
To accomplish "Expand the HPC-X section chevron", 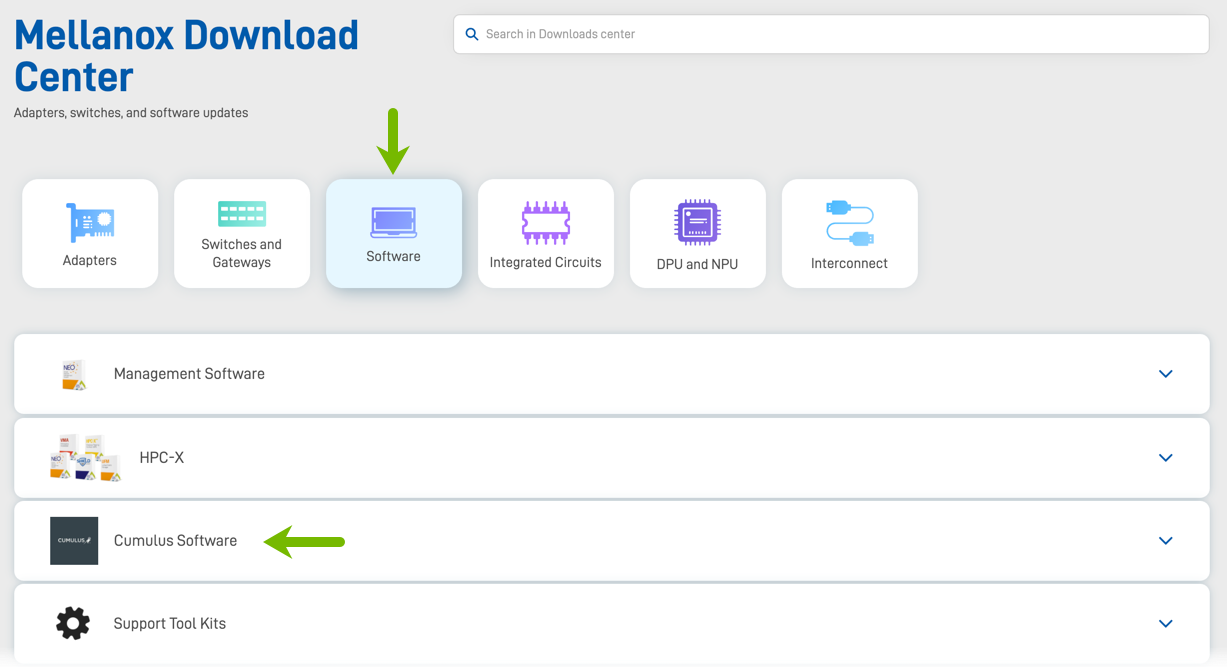I will [1165, 458].
